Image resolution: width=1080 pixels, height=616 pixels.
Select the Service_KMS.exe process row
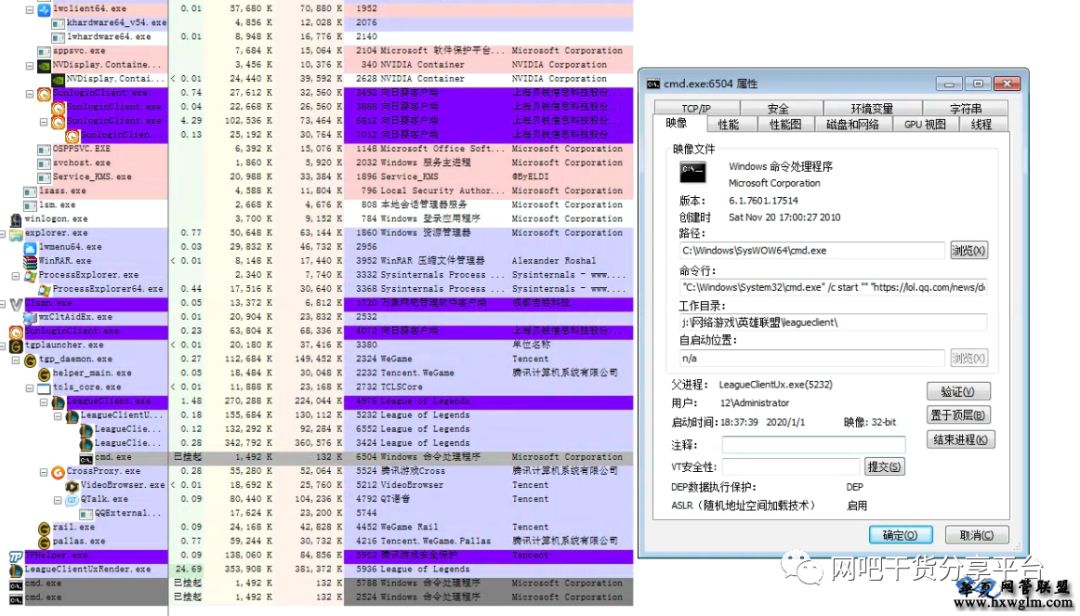[x=316, y=177]
